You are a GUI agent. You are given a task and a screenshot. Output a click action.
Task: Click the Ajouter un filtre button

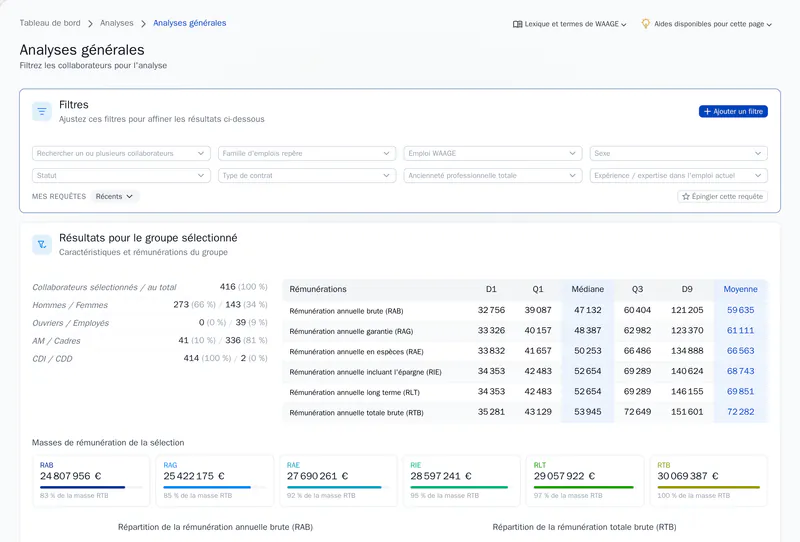click(x=733, y=111)
